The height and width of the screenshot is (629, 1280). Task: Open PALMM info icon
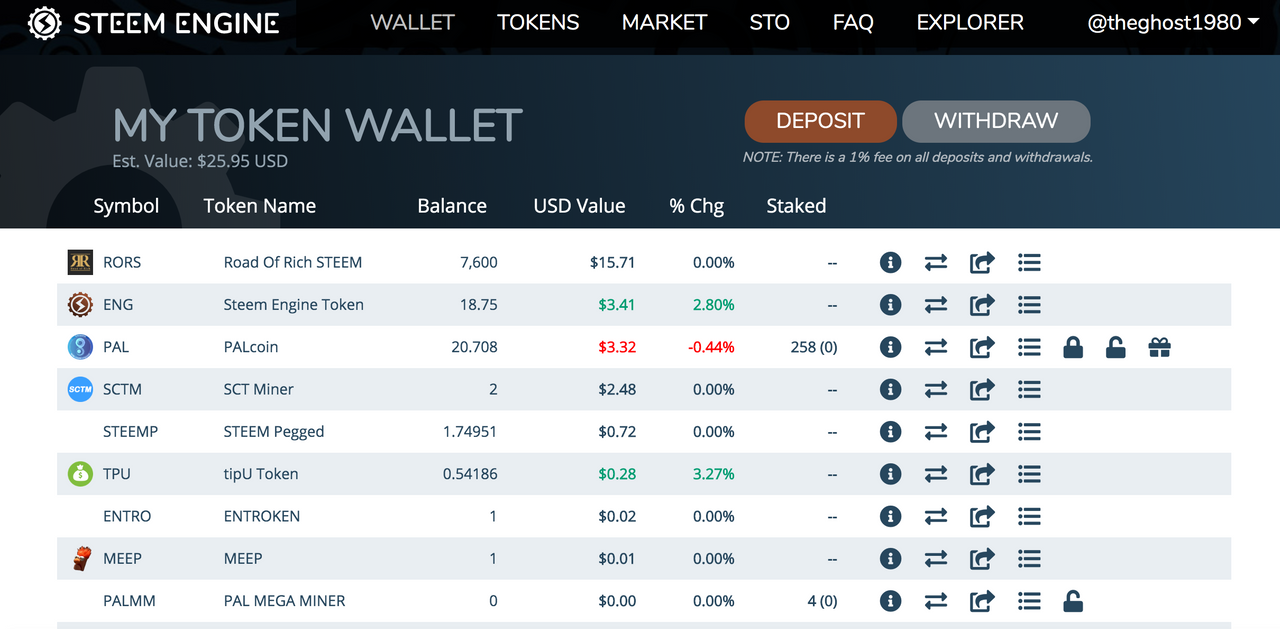[x=890, y=601]
